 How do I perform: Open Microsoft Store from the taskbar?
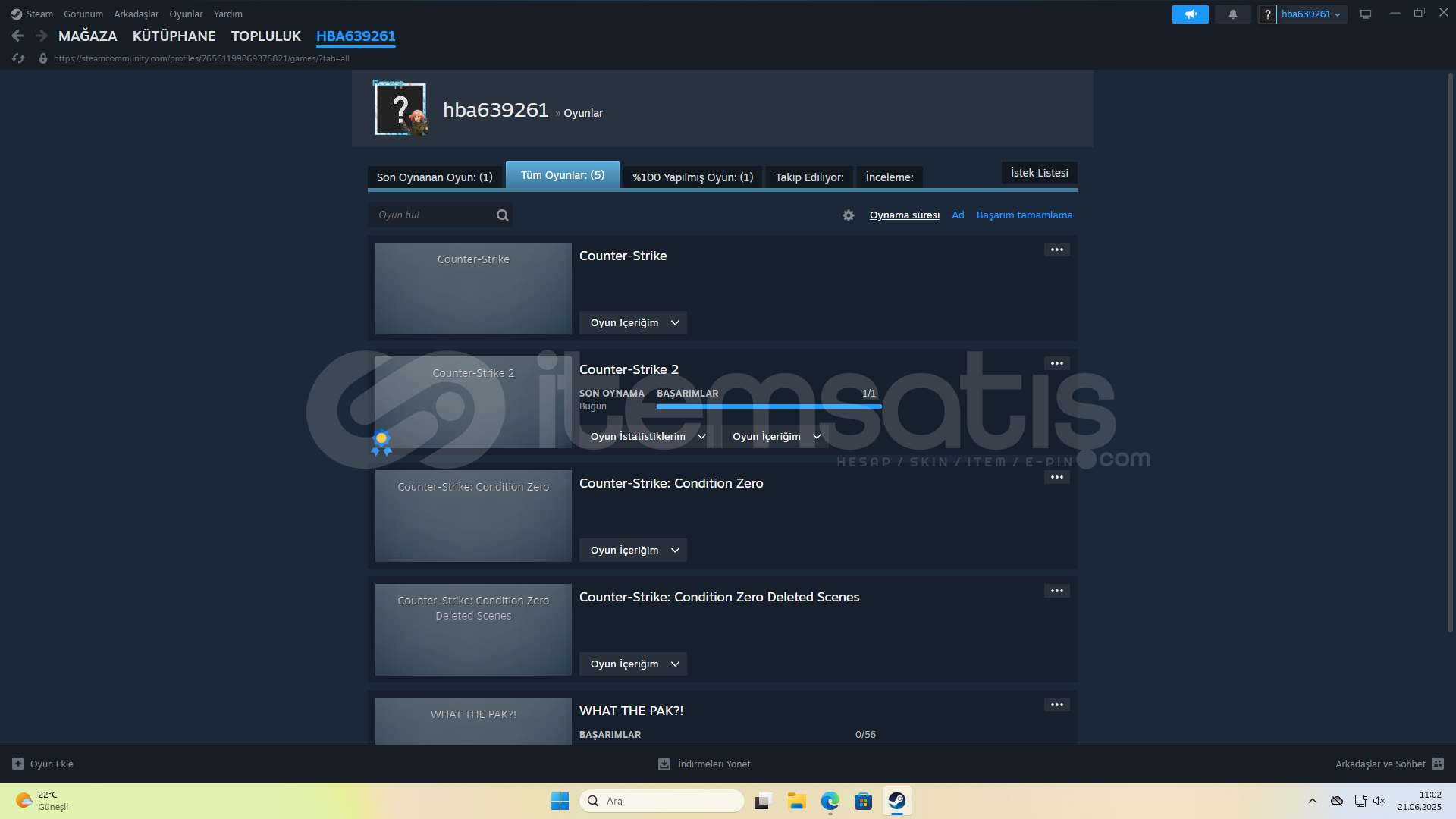pyautogui.click(x=863, y=801)
